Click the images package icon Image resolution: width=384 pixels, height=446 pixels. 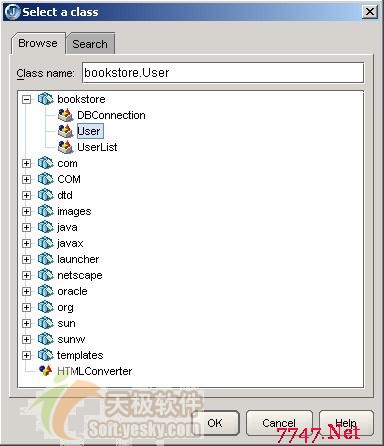(x=45, y=211)
